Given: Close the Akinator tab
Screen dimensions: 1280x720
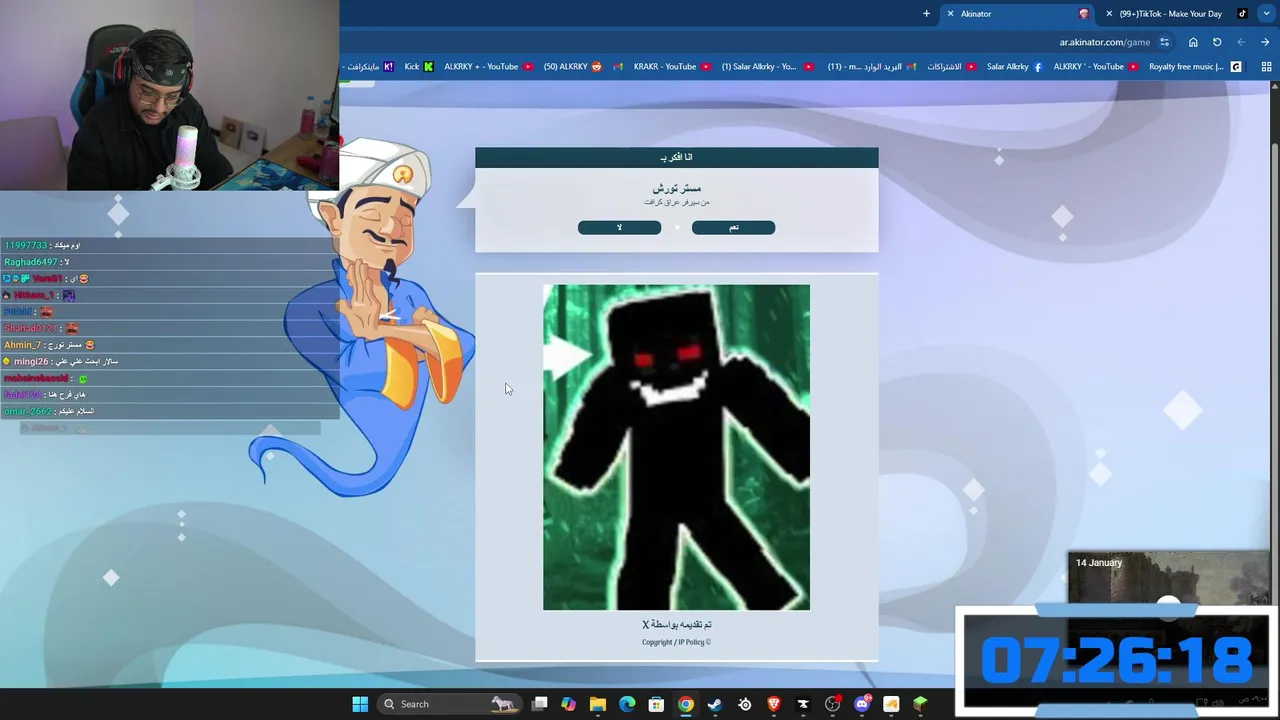Looking at the screenshot, I should (950, 14).
